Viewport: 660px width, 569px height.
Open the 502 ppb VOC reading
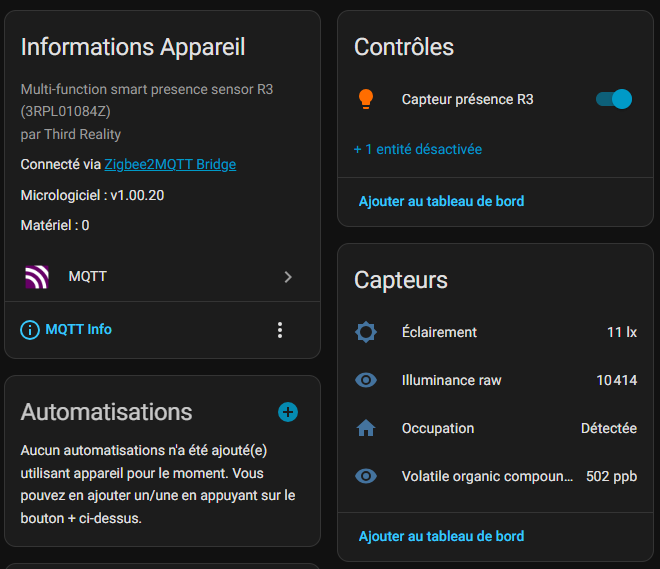coord(611,476)
